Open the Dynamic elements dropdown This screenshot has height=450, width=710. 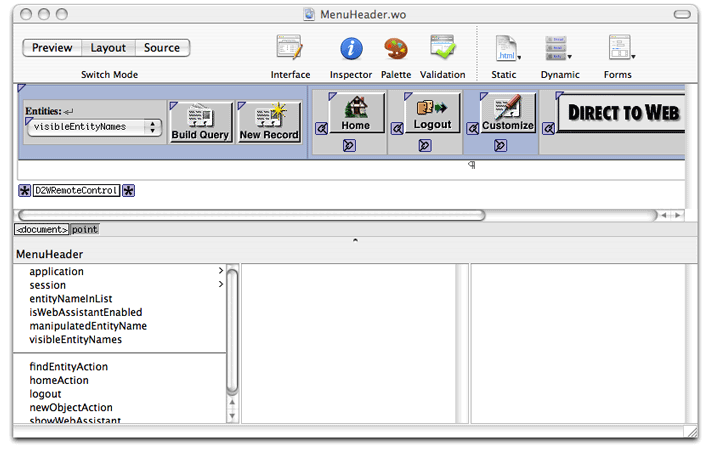[x=559, y=49]
